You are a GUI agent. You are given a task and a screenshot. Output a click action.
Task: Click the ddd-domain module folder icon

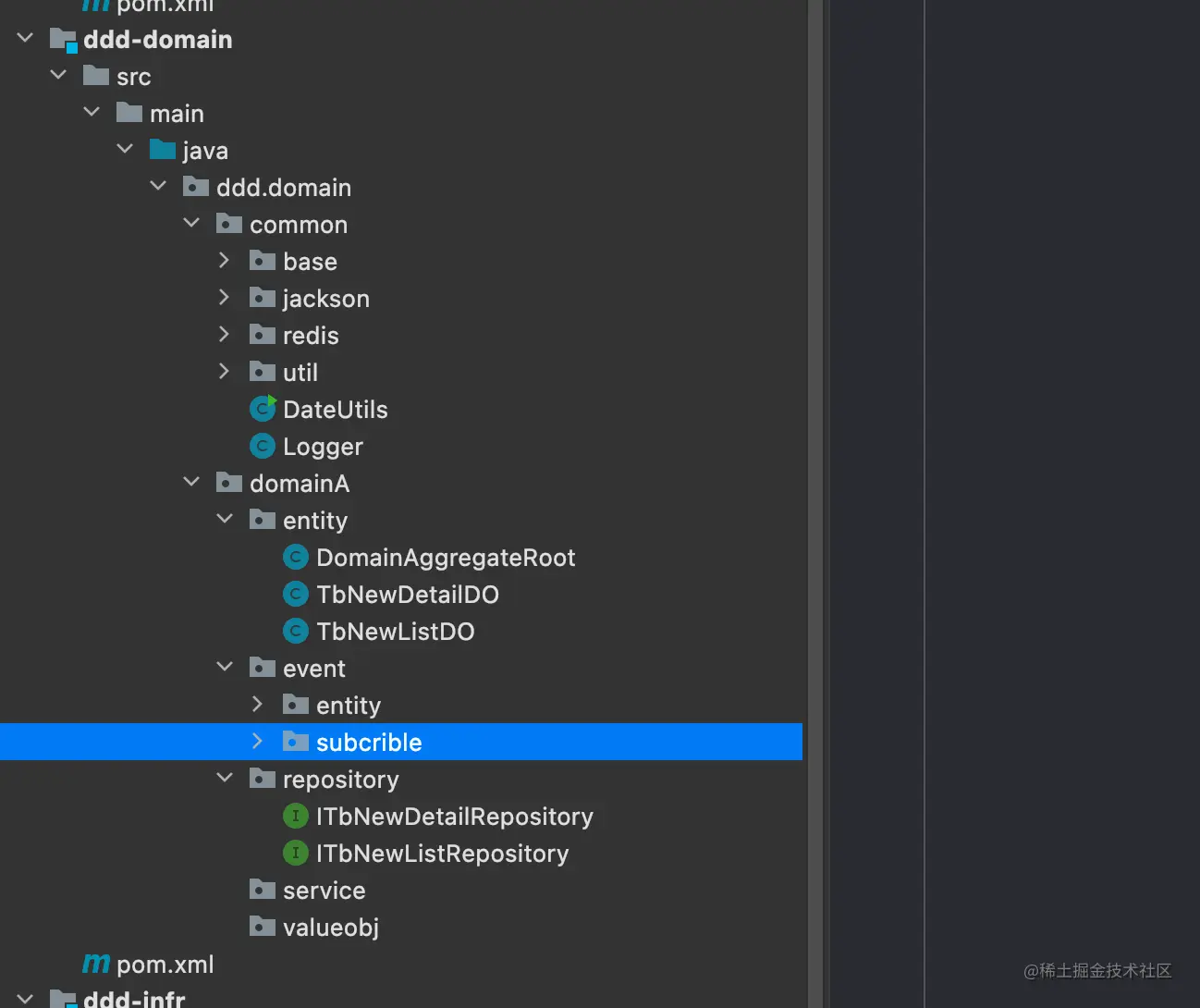coord(63,40)
